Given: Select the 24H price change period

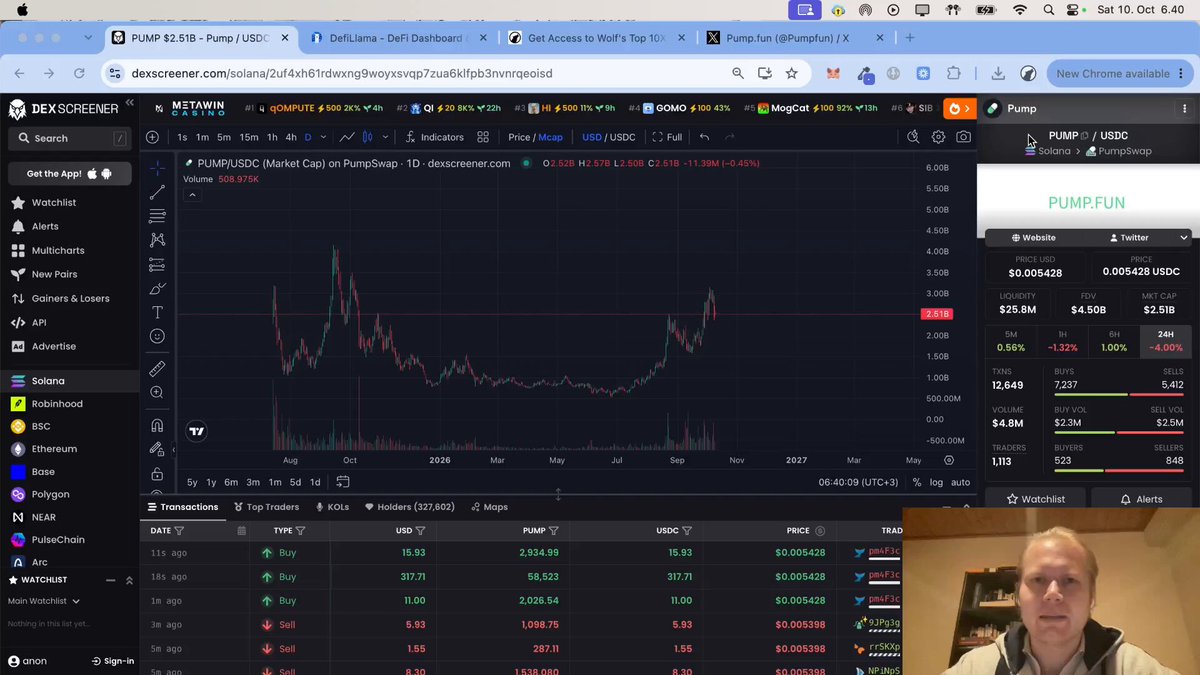Looking at the screenshot, I should point(1166,341).
